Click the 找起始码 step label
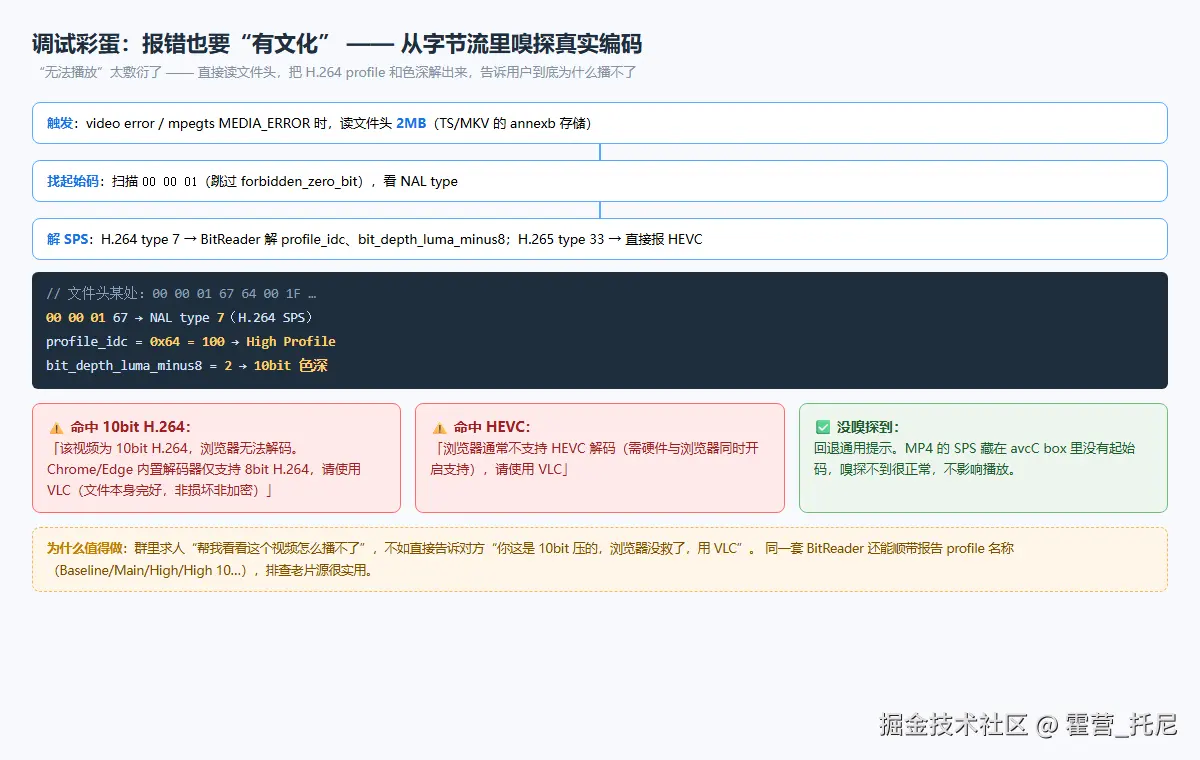The height and width of the screenshot is (760, 1200). [73, 181]
